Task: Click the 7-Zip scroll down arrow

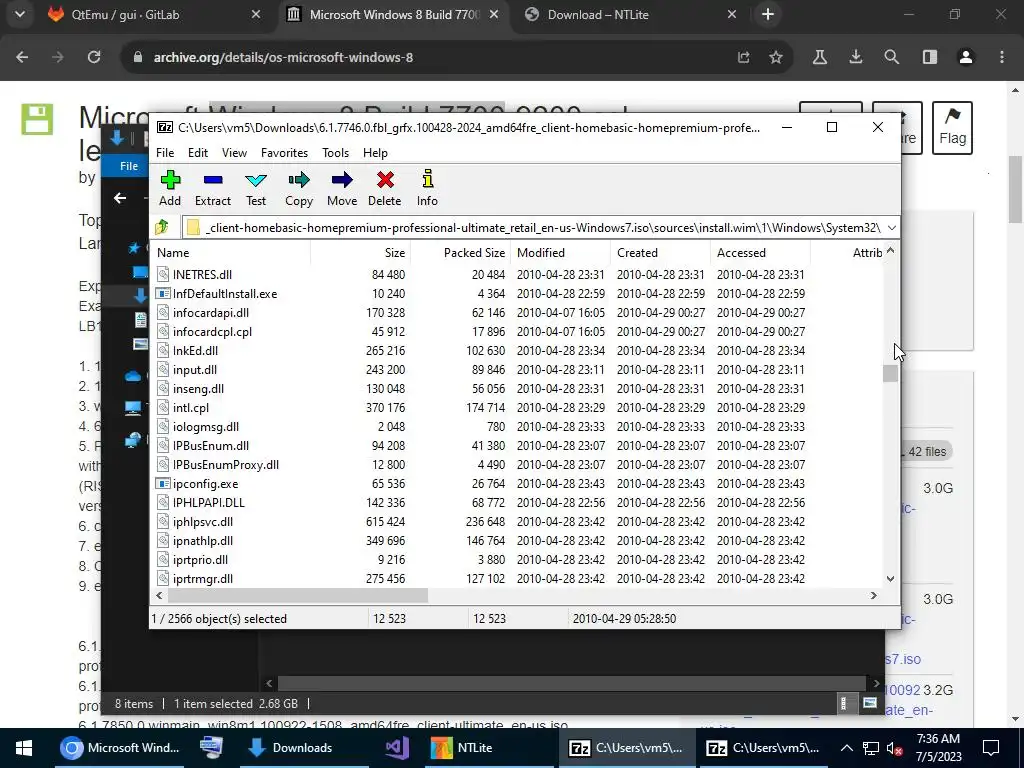Action: coord(890,579)
